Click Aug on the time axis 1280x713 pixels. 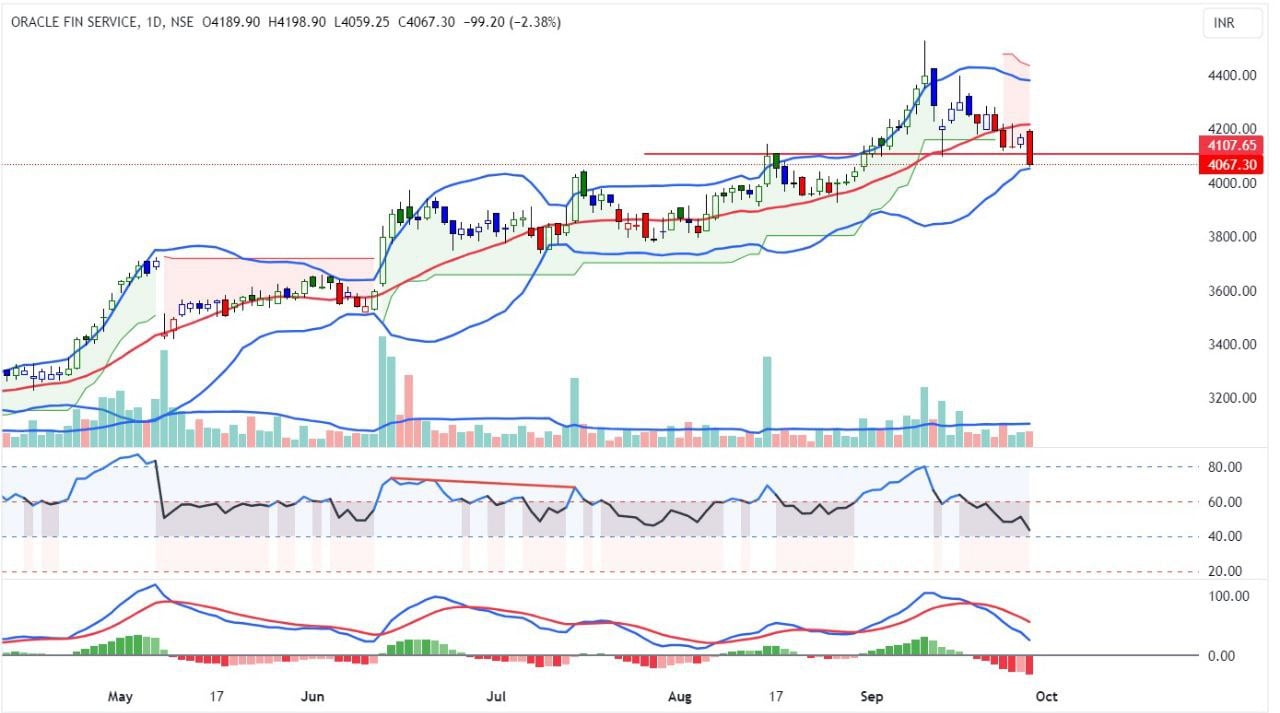pyautogui.click(x=680, y=695)
